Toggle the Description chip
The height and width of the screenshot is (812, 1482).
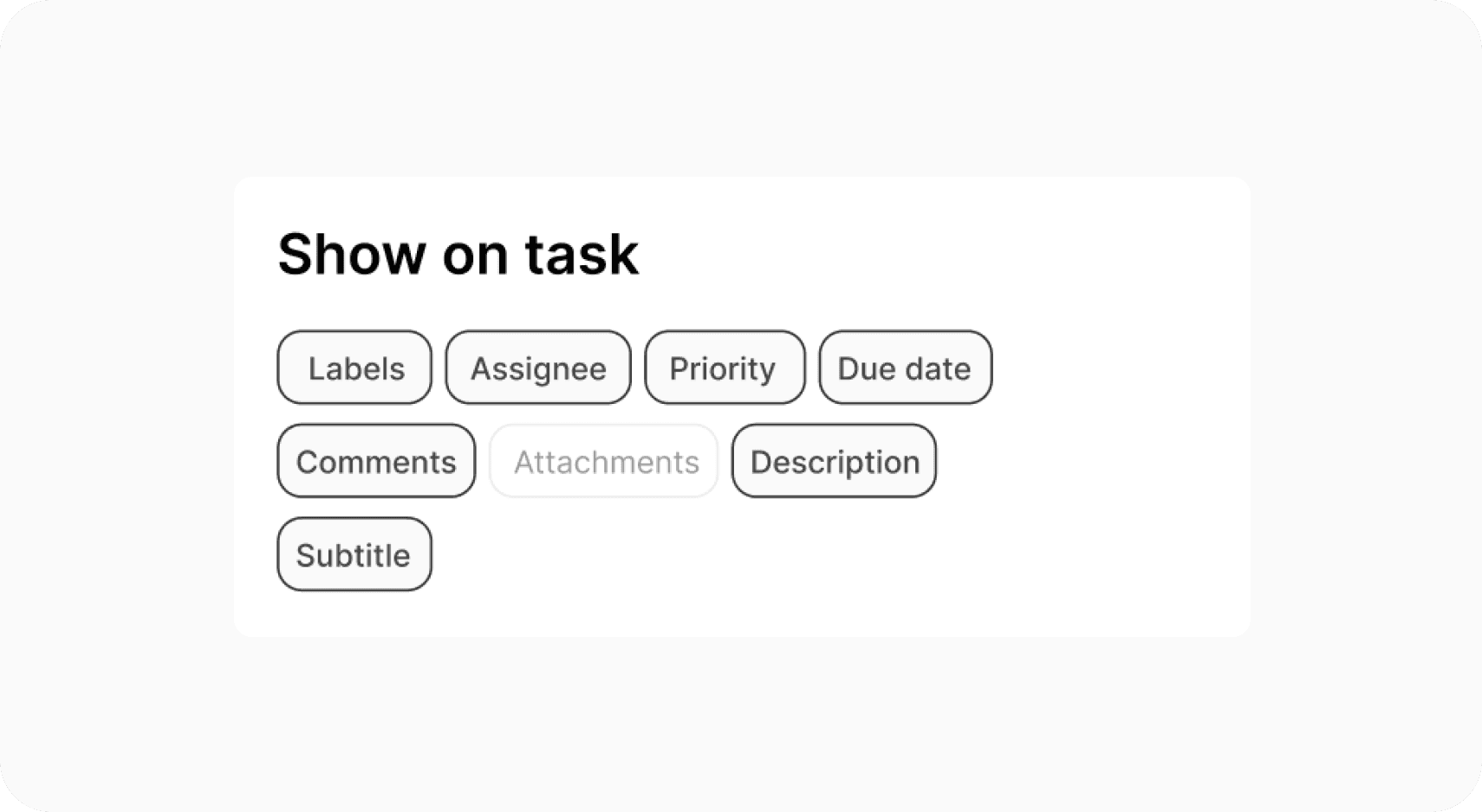point(834,461)
